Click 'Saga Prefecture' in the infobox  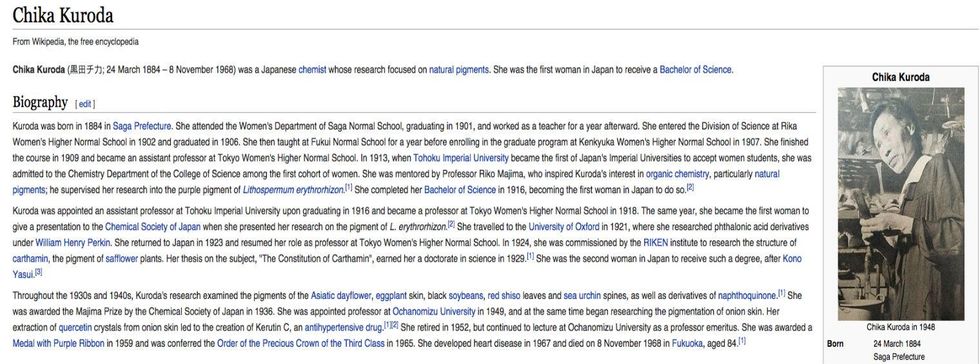pyautogui.click(x=899, y=357)
